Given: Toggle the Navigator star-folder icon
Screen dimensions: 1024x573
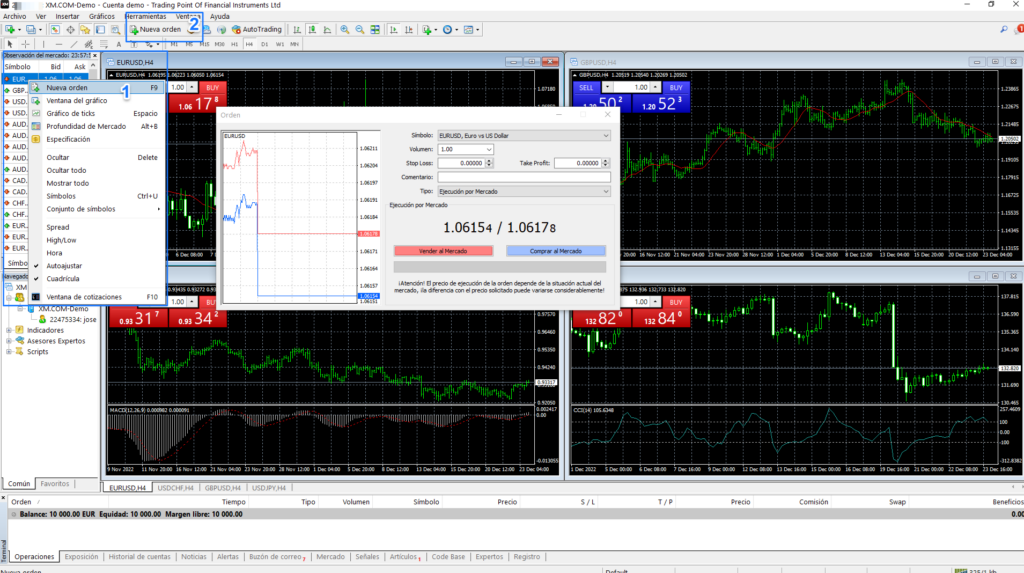Looking at the screenshot, I should 85,29.
